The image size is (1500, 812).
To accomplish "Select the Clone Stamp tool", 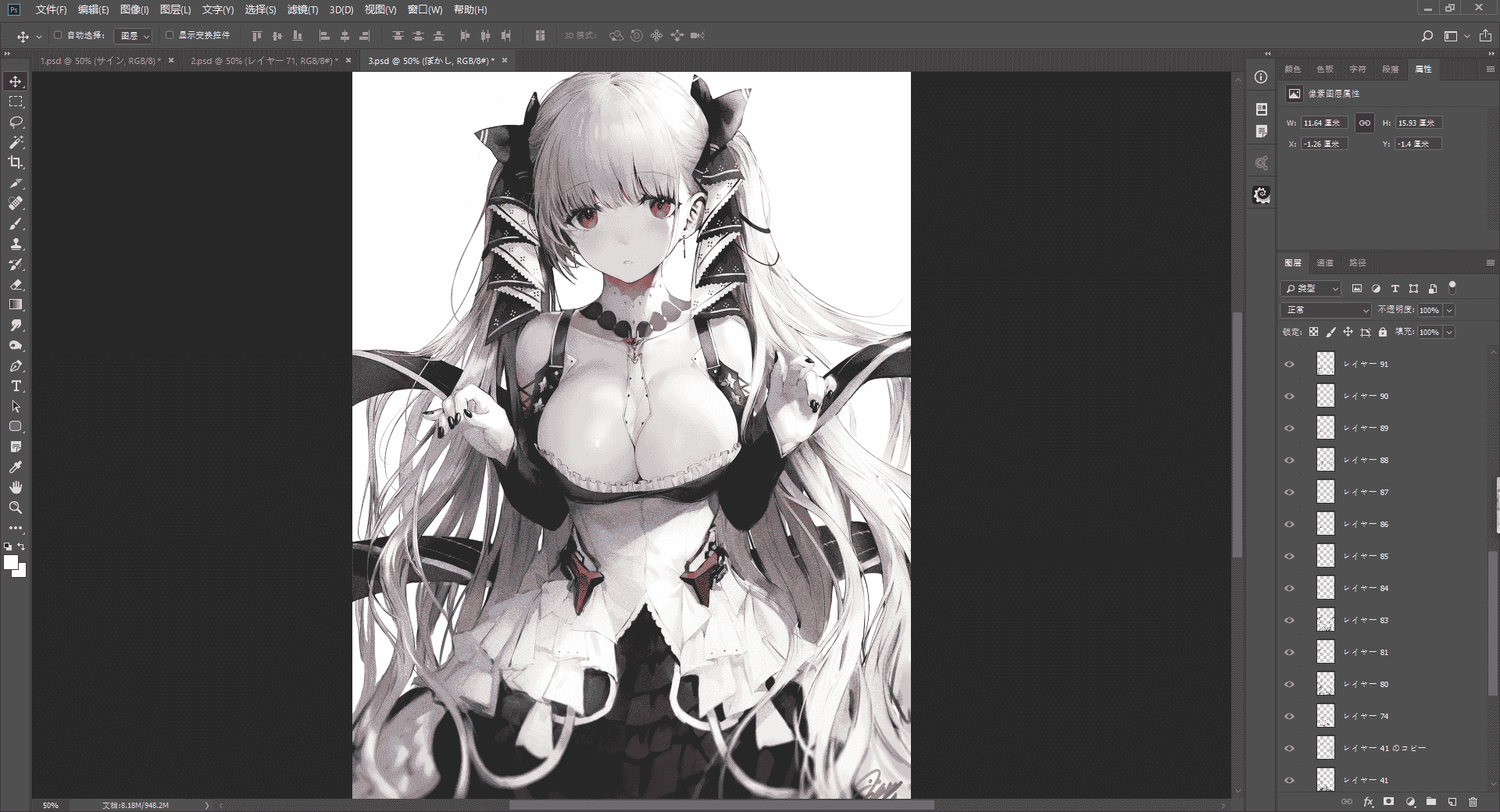I will [x=16, y=244].
